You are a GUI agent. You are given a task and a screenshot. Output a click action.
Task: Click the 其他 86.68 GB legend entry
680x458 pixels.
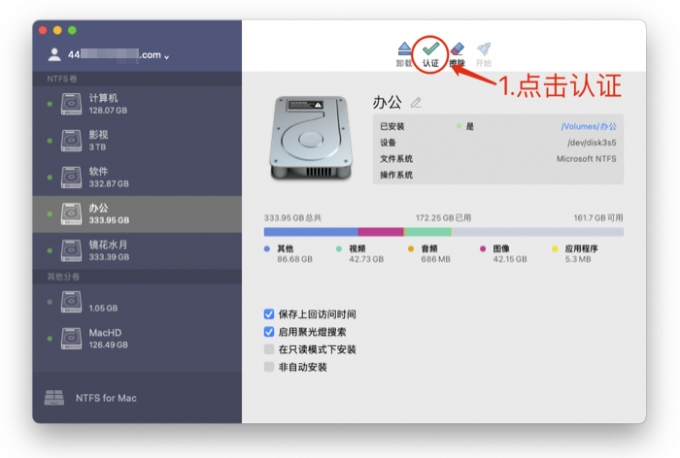pyautogui.click(x=288, y=254)
